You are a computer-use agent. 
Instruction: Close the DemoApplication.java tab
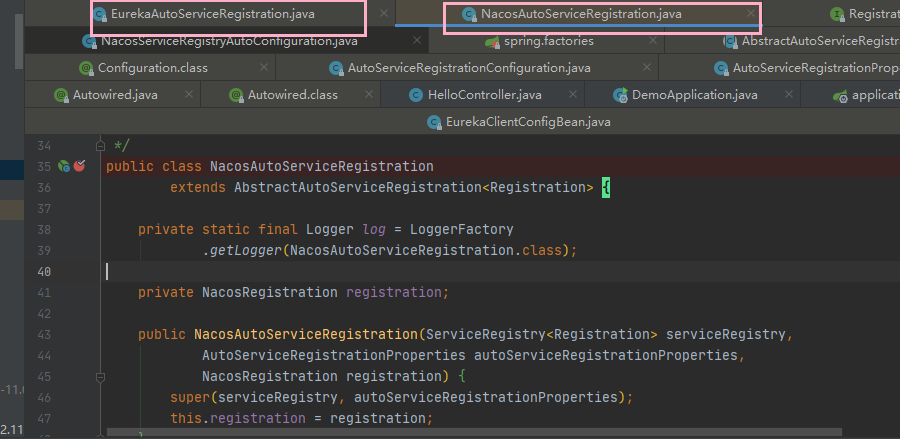tap(789, 94)
